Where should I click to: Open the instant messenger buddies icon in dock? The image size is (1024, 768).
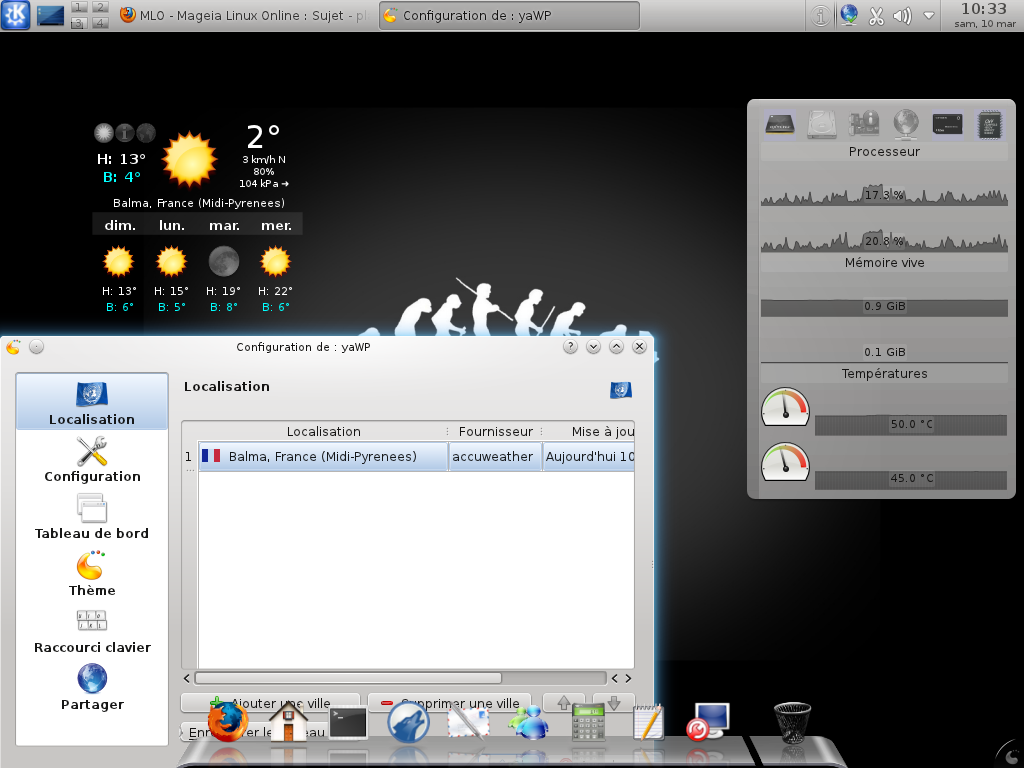528,722
